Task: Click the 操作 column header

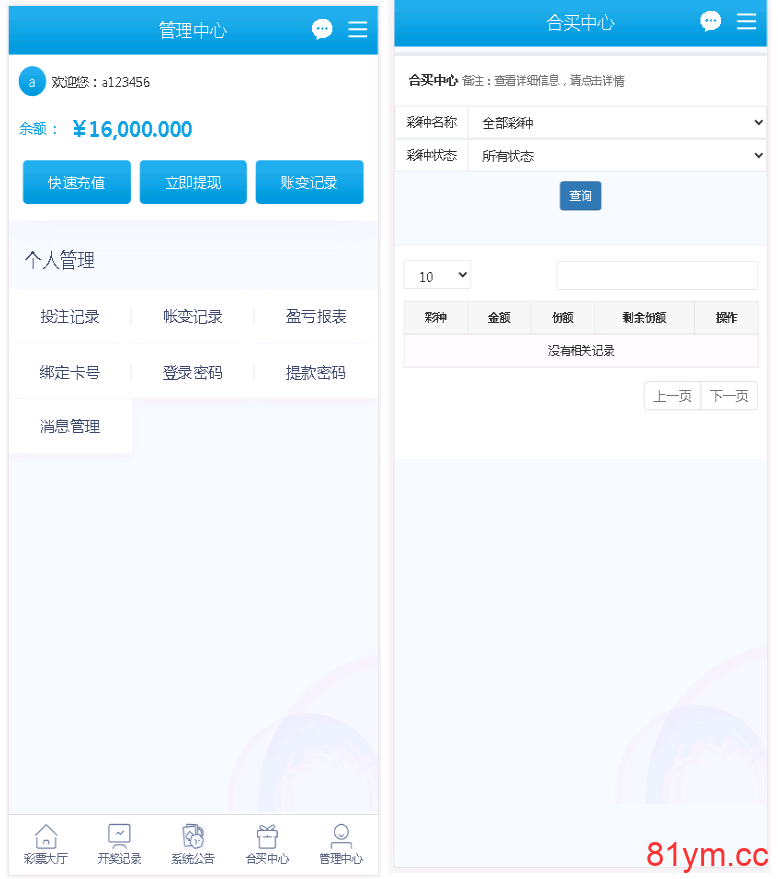Action: (726, 318)
